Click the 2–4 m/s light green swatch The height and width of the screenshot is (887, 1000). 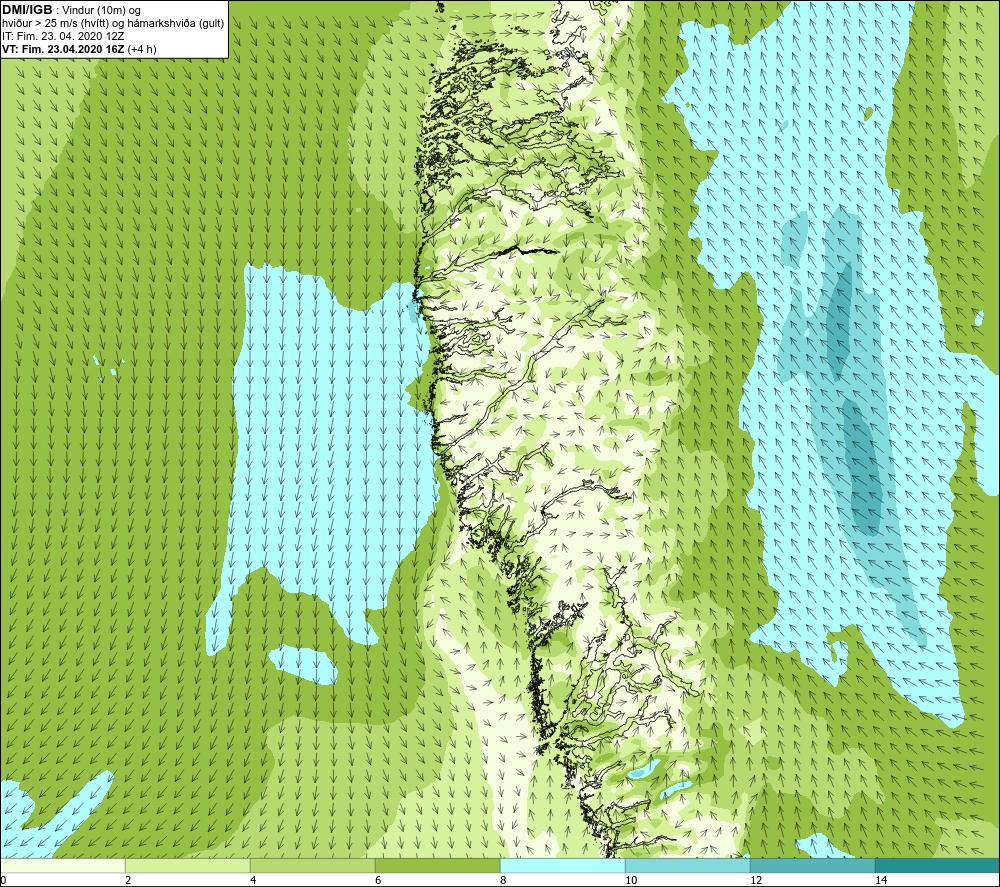pos(188,865)
